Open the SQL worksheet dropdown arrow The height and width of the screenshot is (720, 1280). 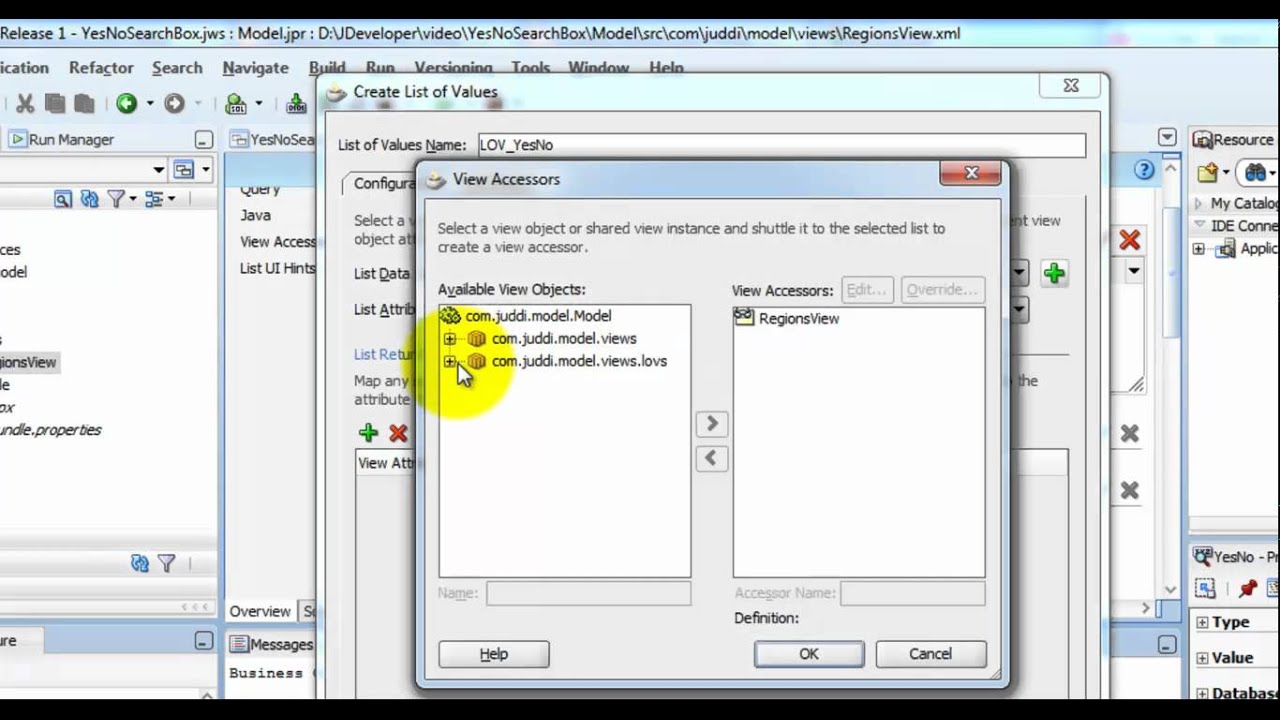click(x=259, y=103)
